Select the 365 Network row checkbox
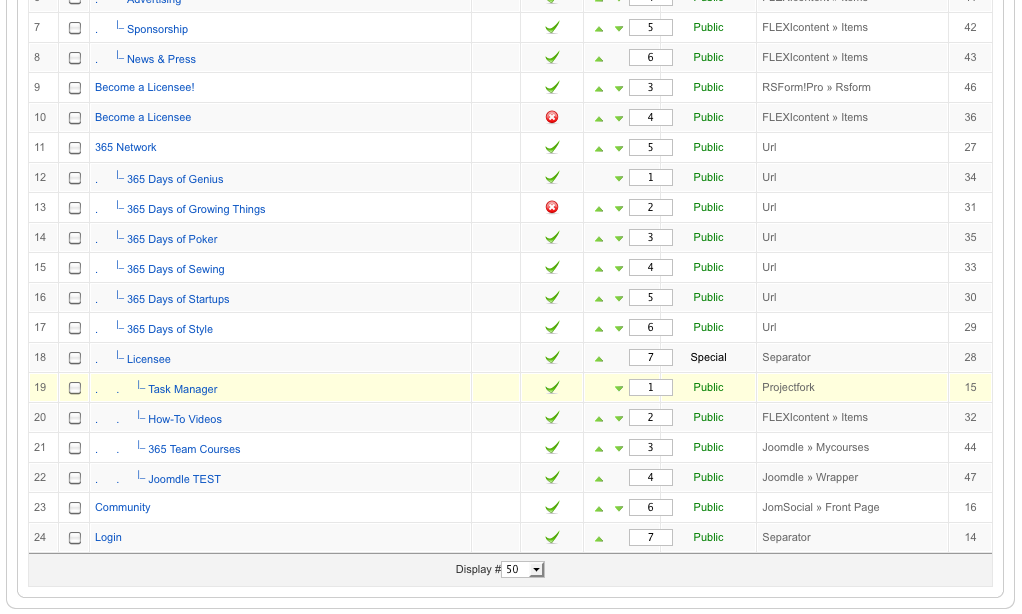This screenshot has height=614, width=1022. [x=75, y=148]
